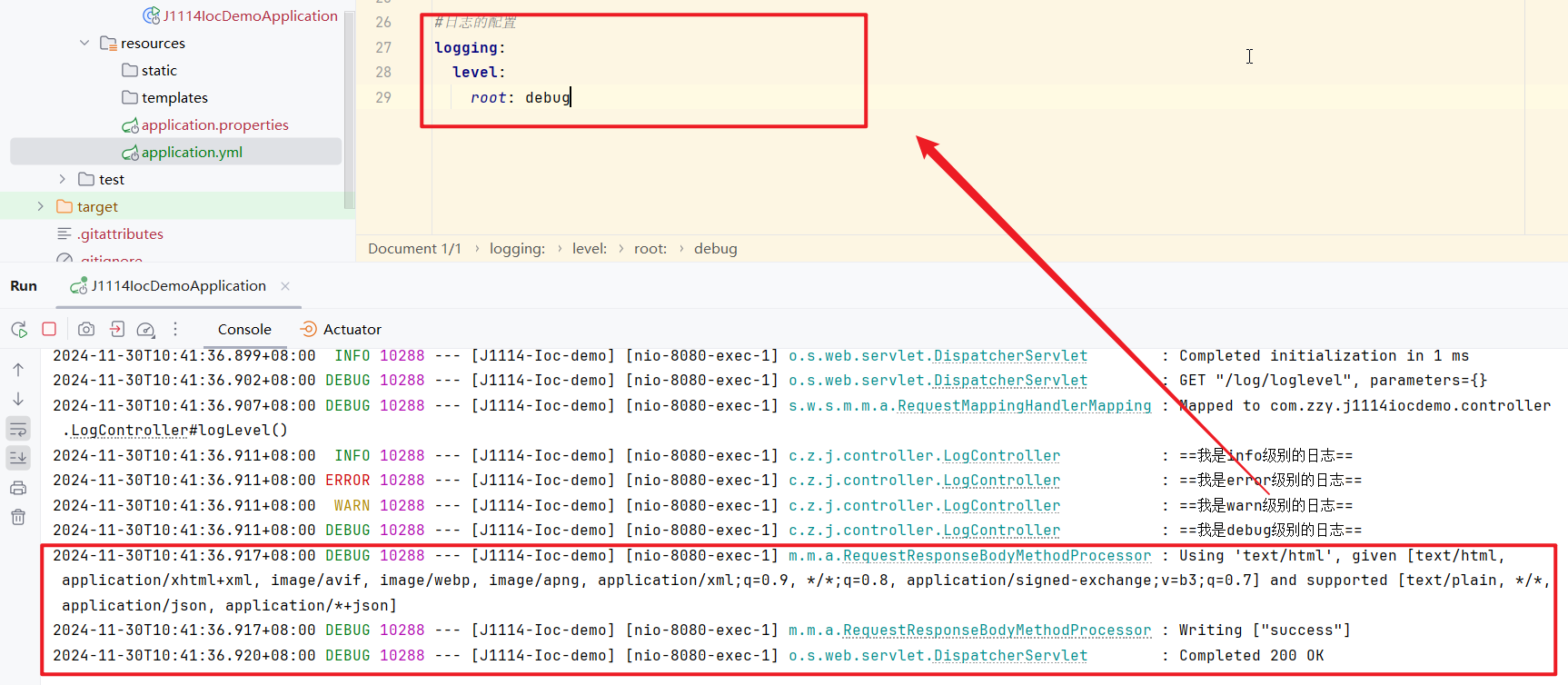The image size is (1568, 685).
Task: Click the 'debug' value on line 29
Action: pyautogui.click(x=548, y=97)
